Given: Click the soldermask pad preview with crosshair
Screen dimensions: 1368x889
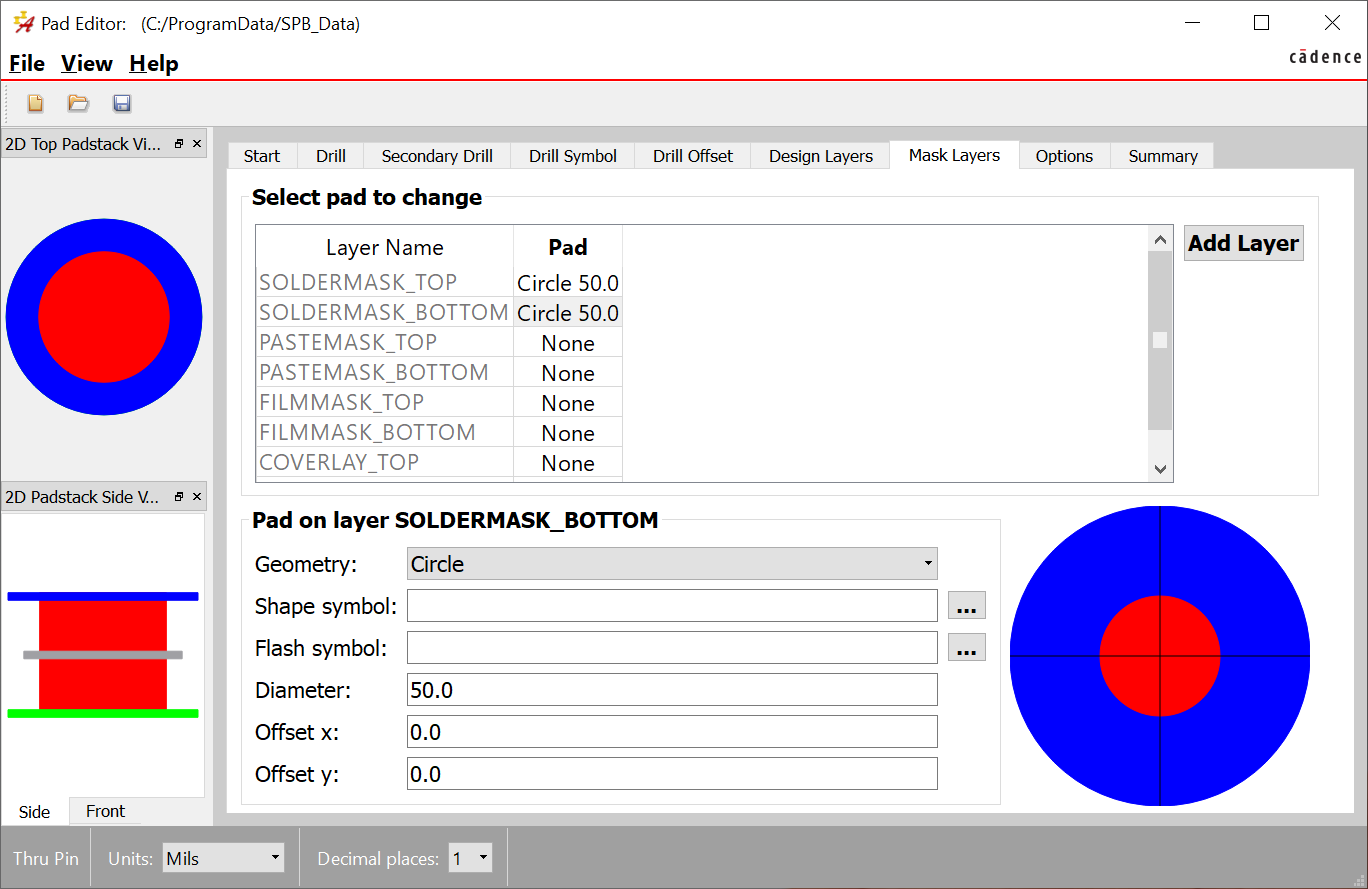Looking at the screenshot, I should [1160, 656].
